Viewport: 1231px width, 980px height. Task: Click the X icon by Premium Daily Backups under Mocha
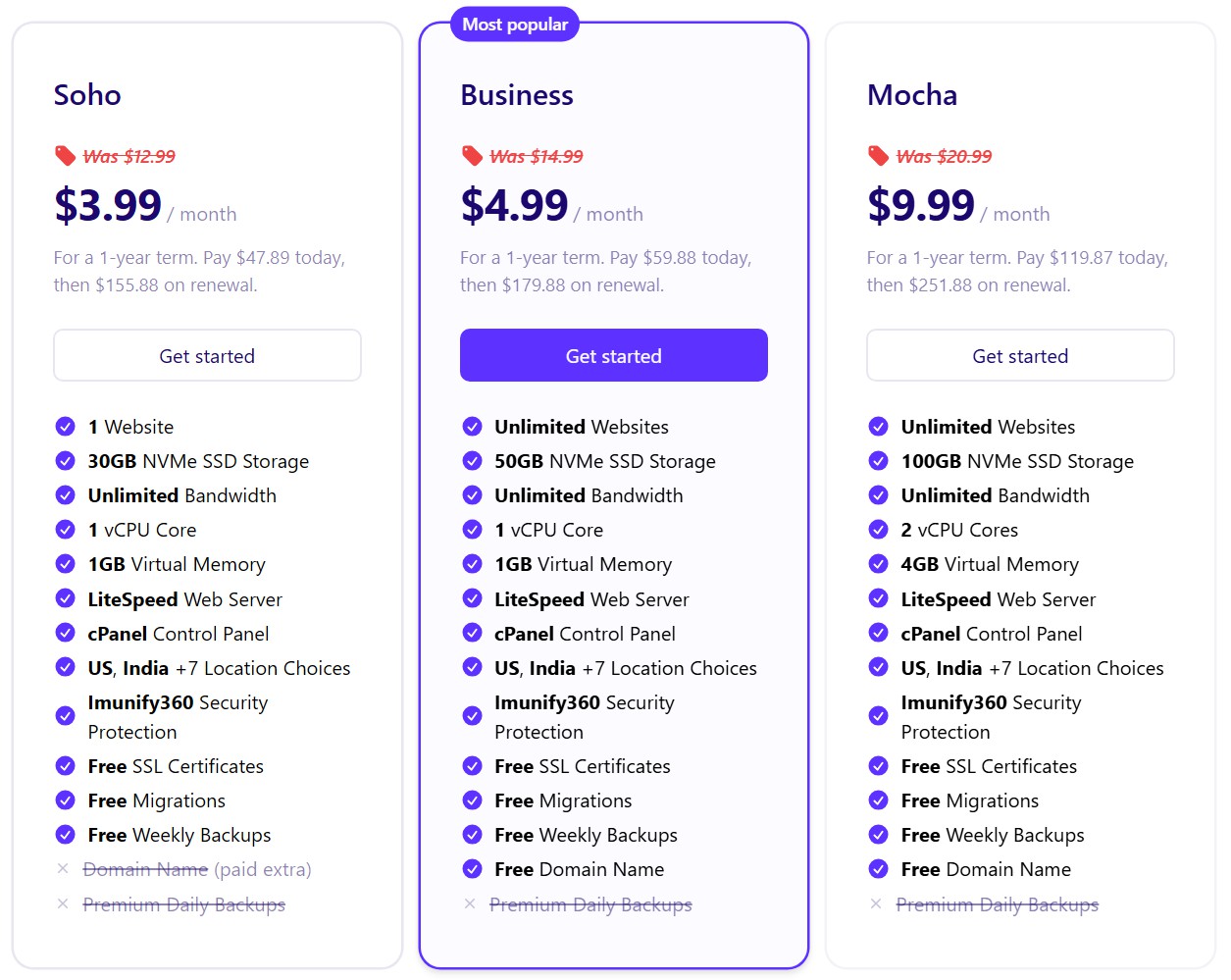click(x=878, y=904)
